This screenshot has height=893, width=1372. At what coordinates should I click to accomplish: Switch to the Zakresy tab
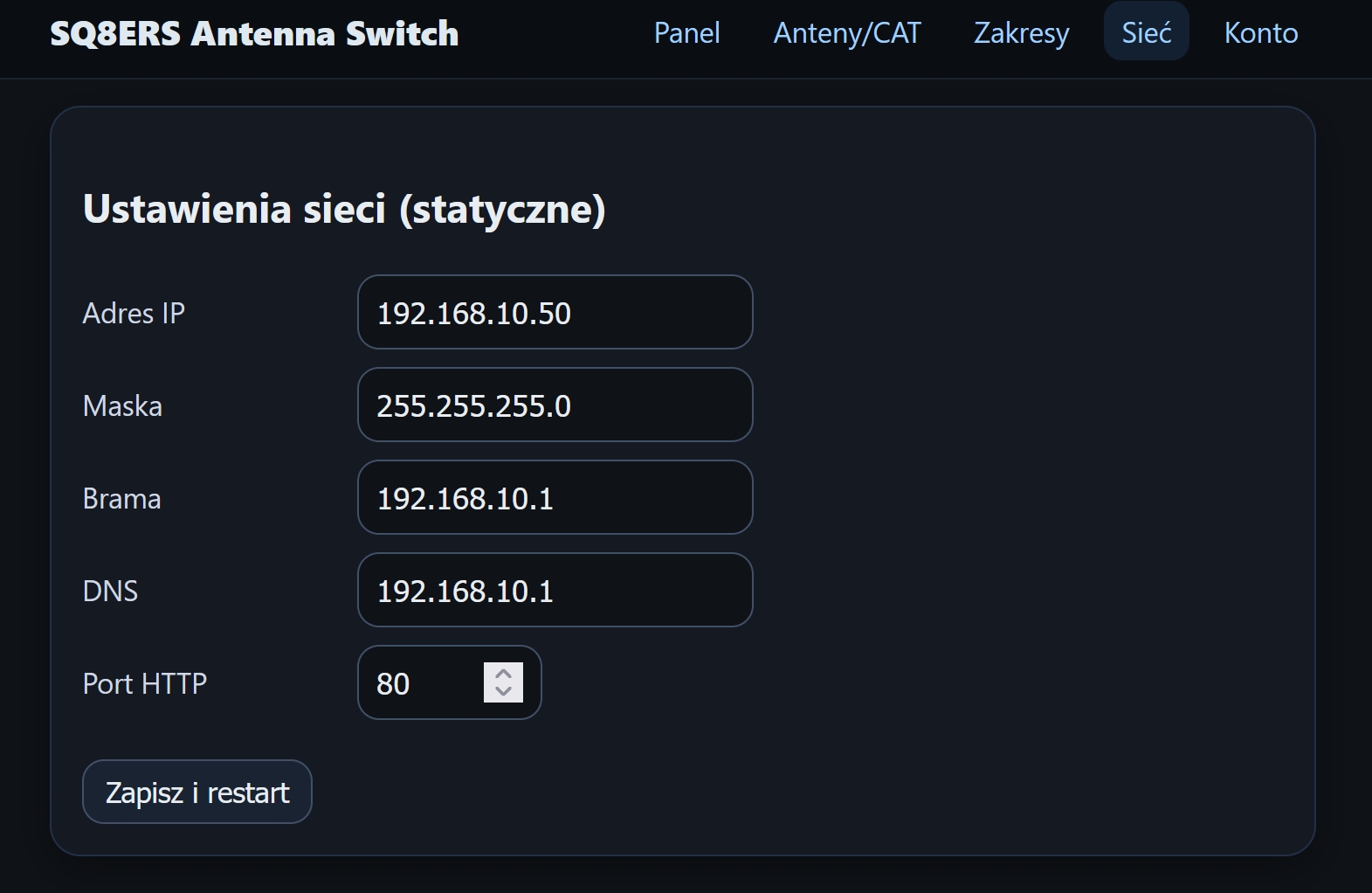click(x=1021, y=33)
